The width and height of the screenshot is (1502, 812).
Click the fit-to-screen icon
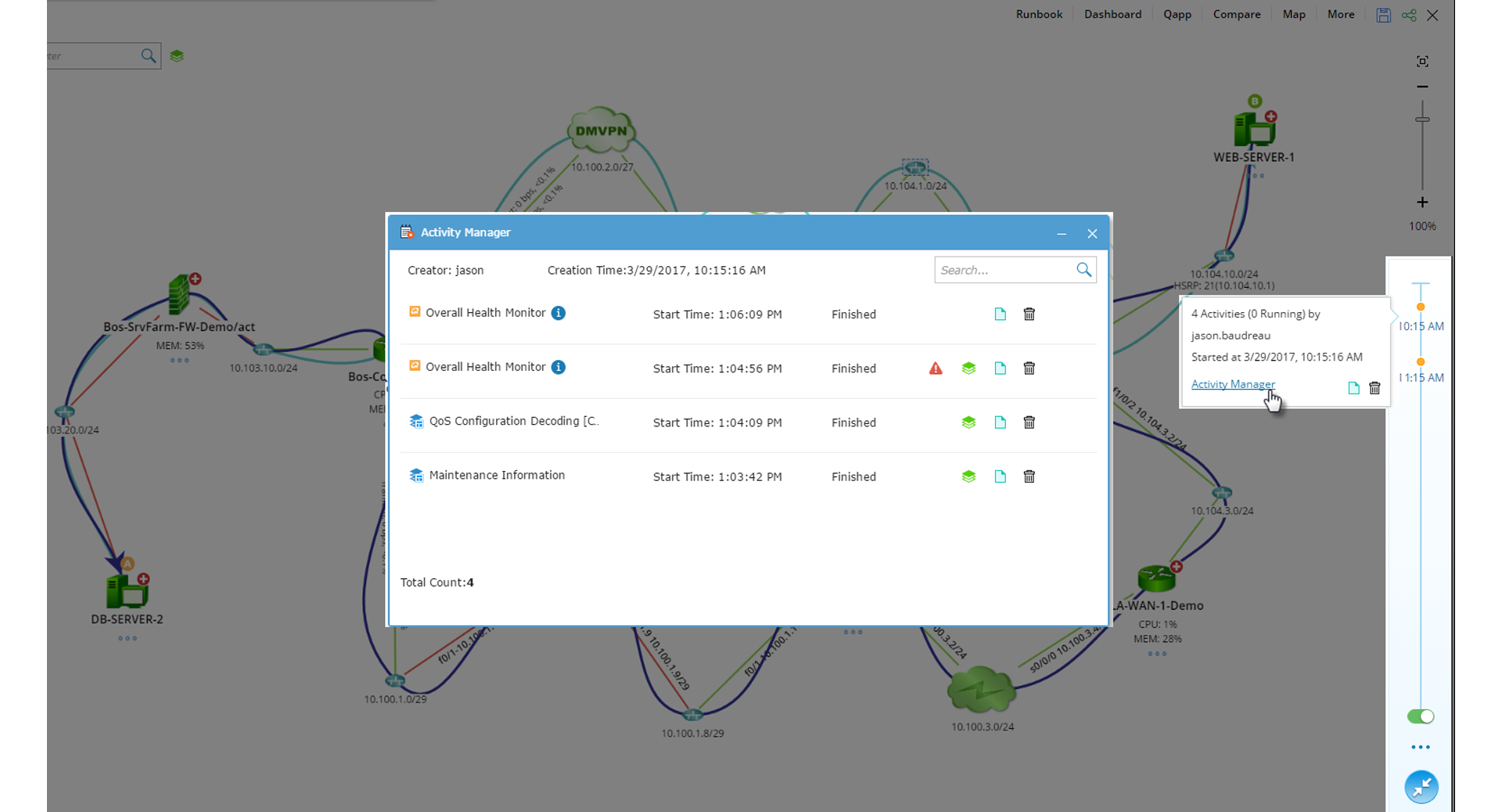(1422, 61)
